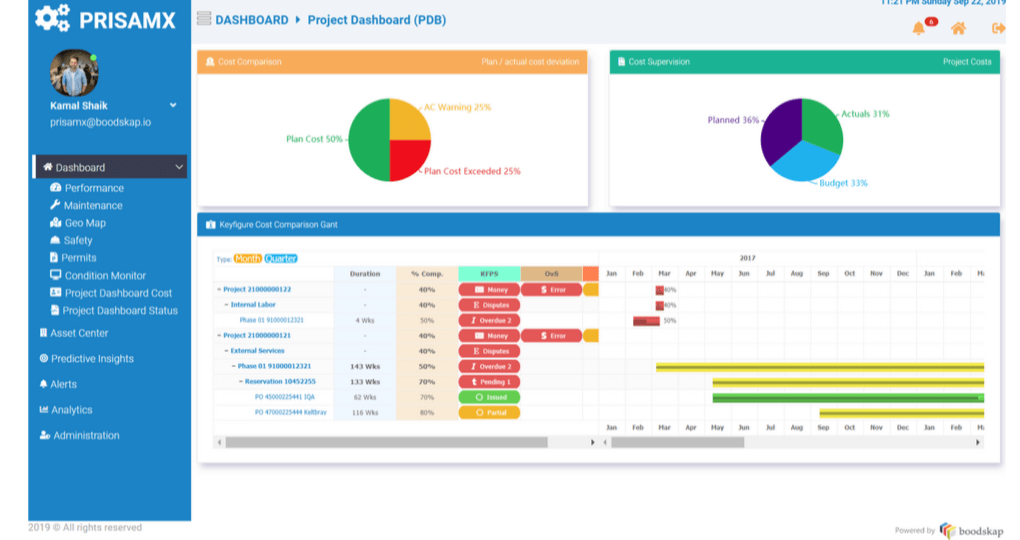Click the Keyfigure Cost Comparison Gant icon

point(210,224)
